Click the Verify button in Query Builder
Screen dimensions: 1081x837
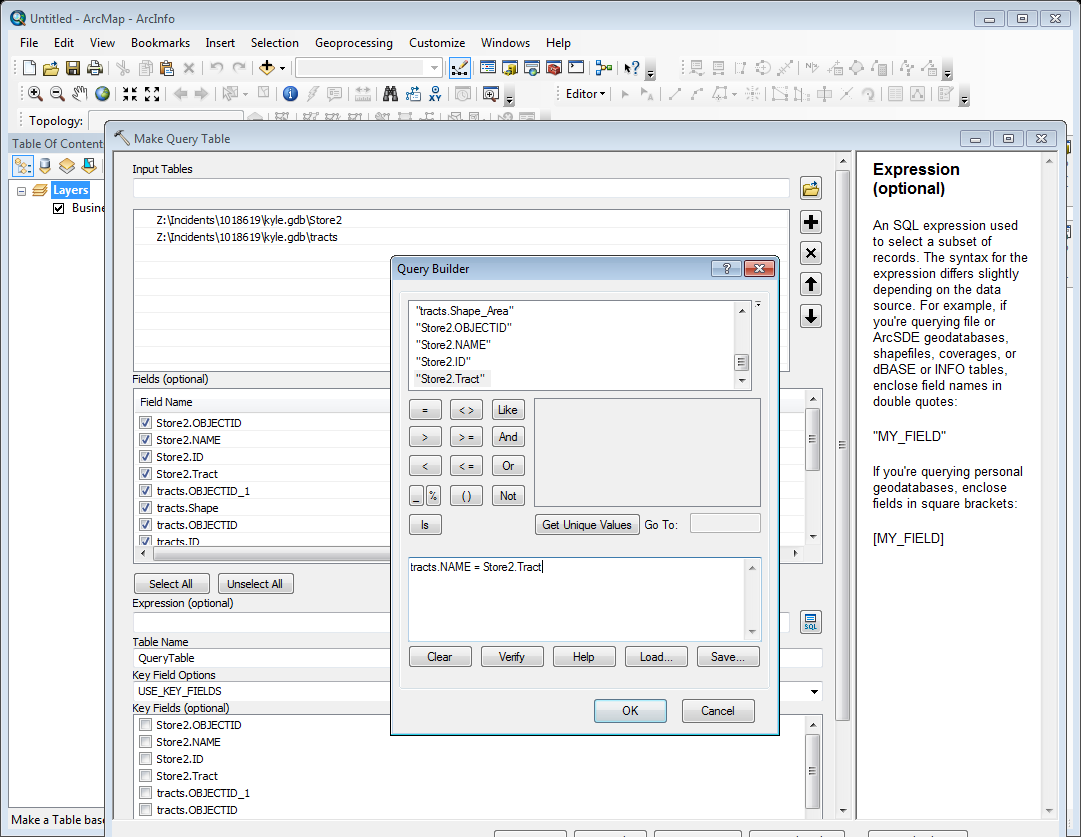click(511, 657)
